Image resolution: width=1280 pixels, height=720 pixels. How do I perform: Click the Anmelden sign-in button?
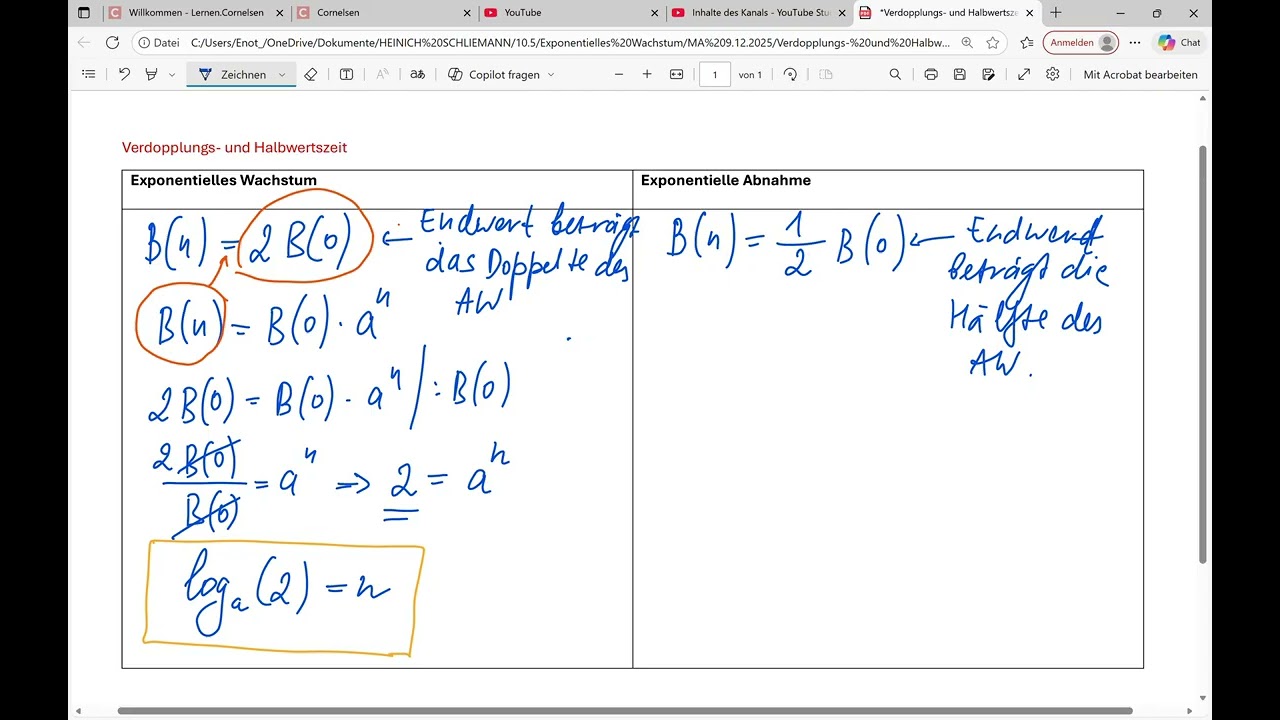1080,43
